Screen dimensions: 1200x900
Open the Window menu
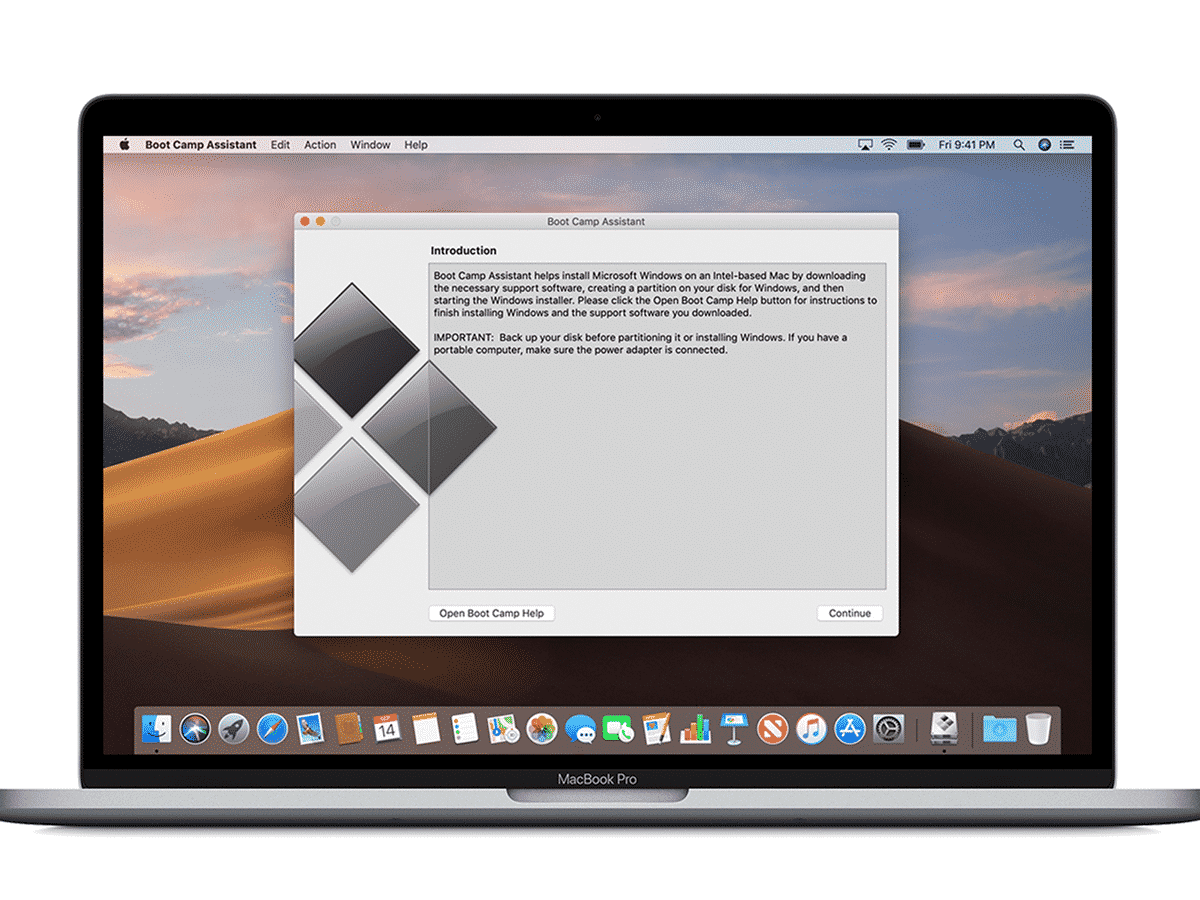[370, 145]
